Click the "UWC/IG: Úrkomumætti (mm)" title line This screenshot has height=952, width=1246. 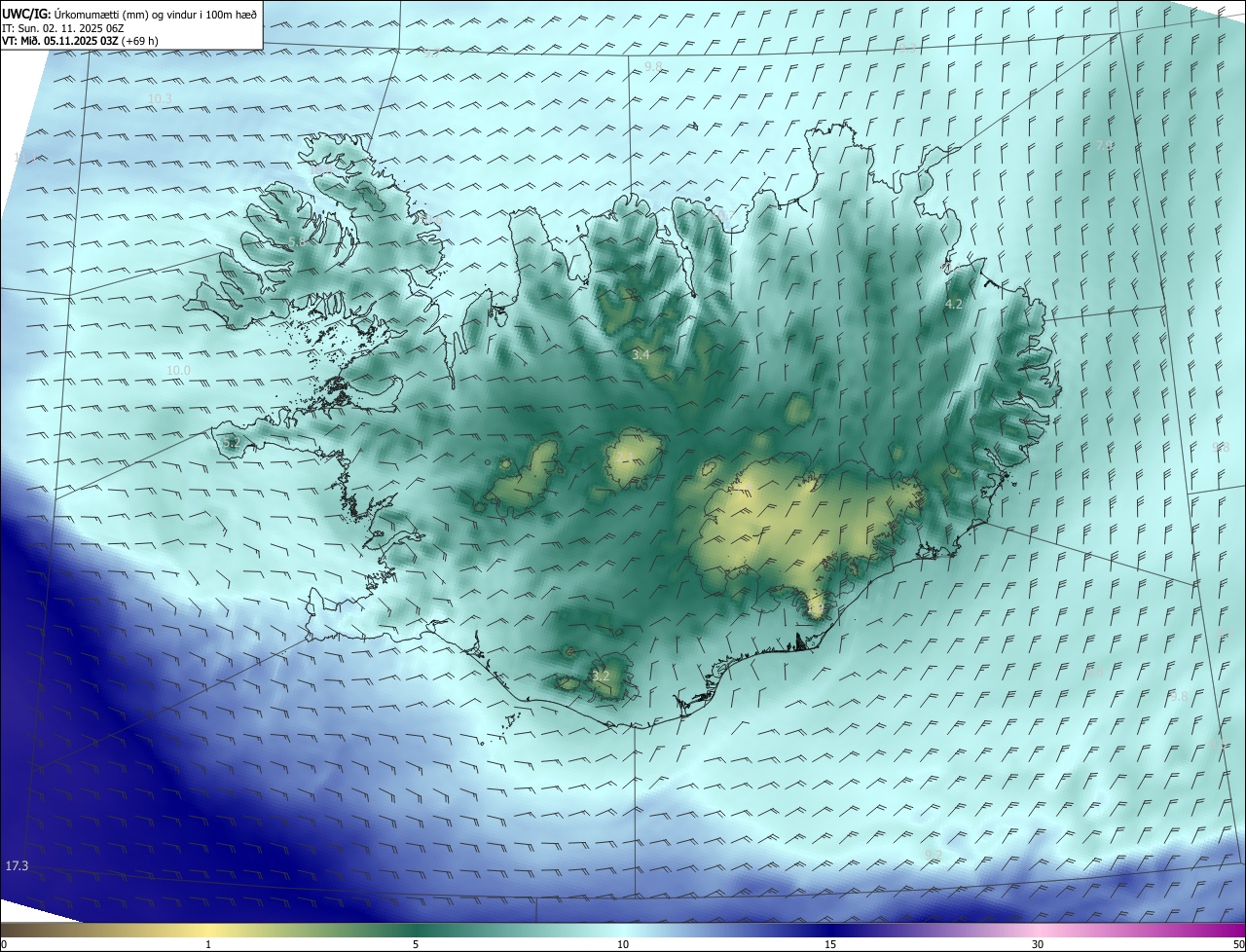pos(128,14)
